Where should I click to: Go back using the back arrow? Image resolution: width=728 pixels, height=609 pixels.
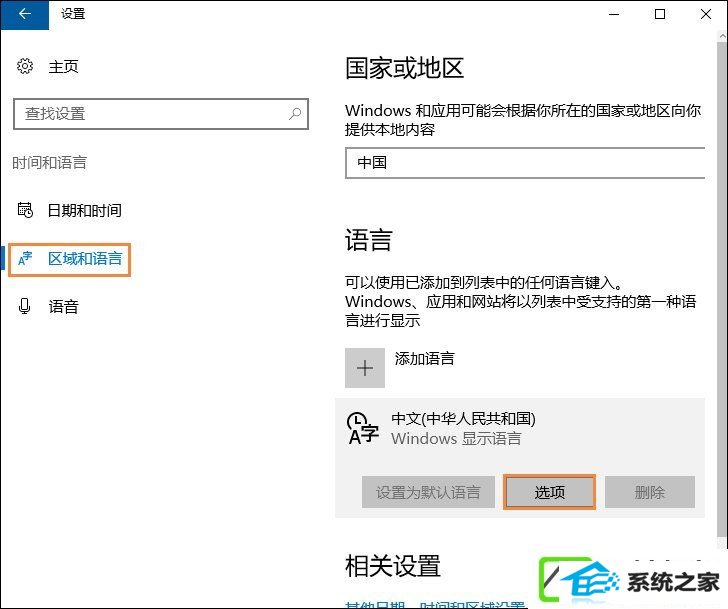pyautogui.click(x=25, y=14)
